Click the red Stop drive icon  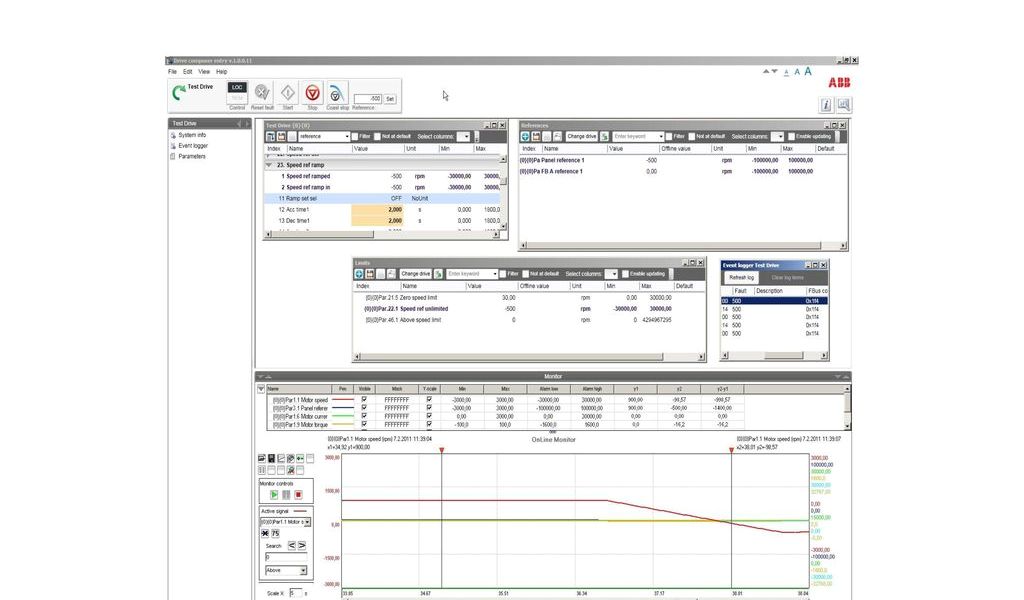click(x=312, y=93)
